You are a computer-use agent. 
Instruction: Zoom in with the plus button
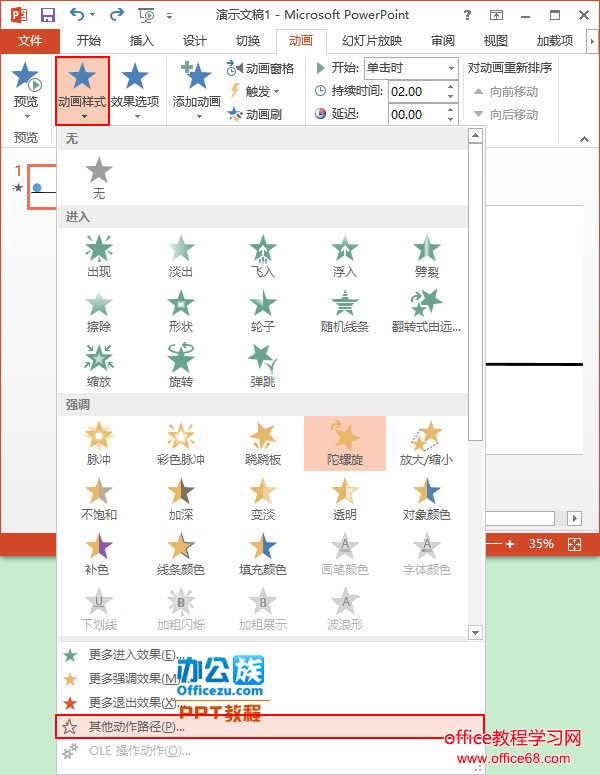click(x=510, y=544)
